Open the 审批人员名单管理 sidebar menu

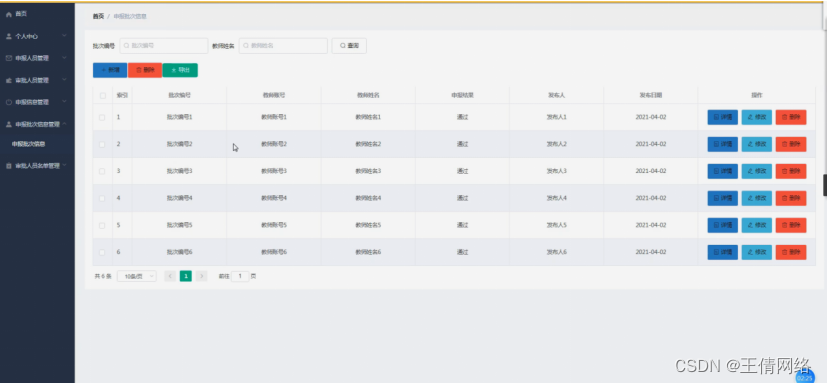click(x=37, y=166)
